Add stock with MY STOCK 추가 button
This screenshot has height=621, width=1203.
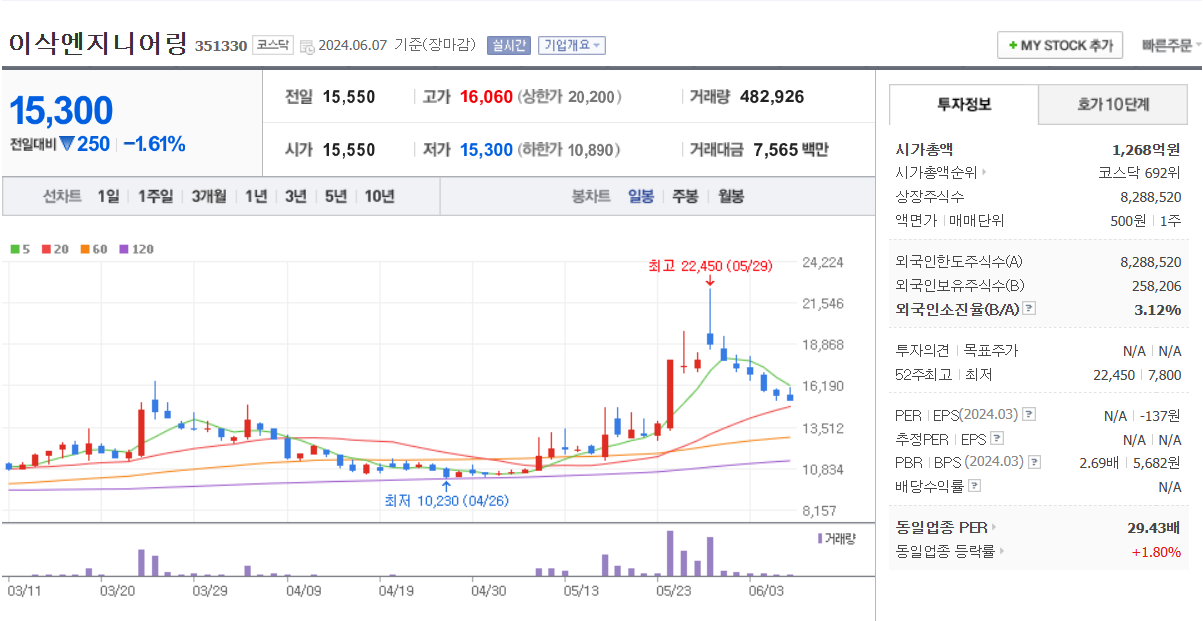click(1060, 46)
